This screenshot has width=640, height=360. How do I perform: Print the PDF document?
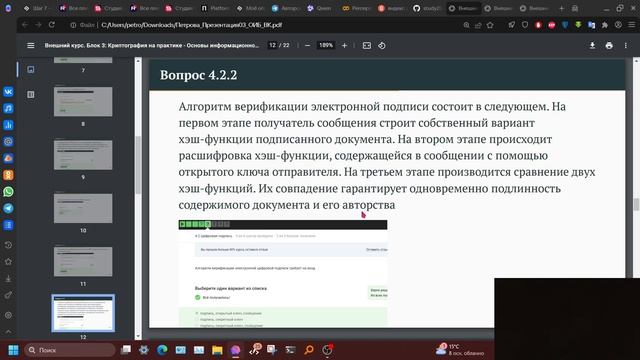coord(609,45)
